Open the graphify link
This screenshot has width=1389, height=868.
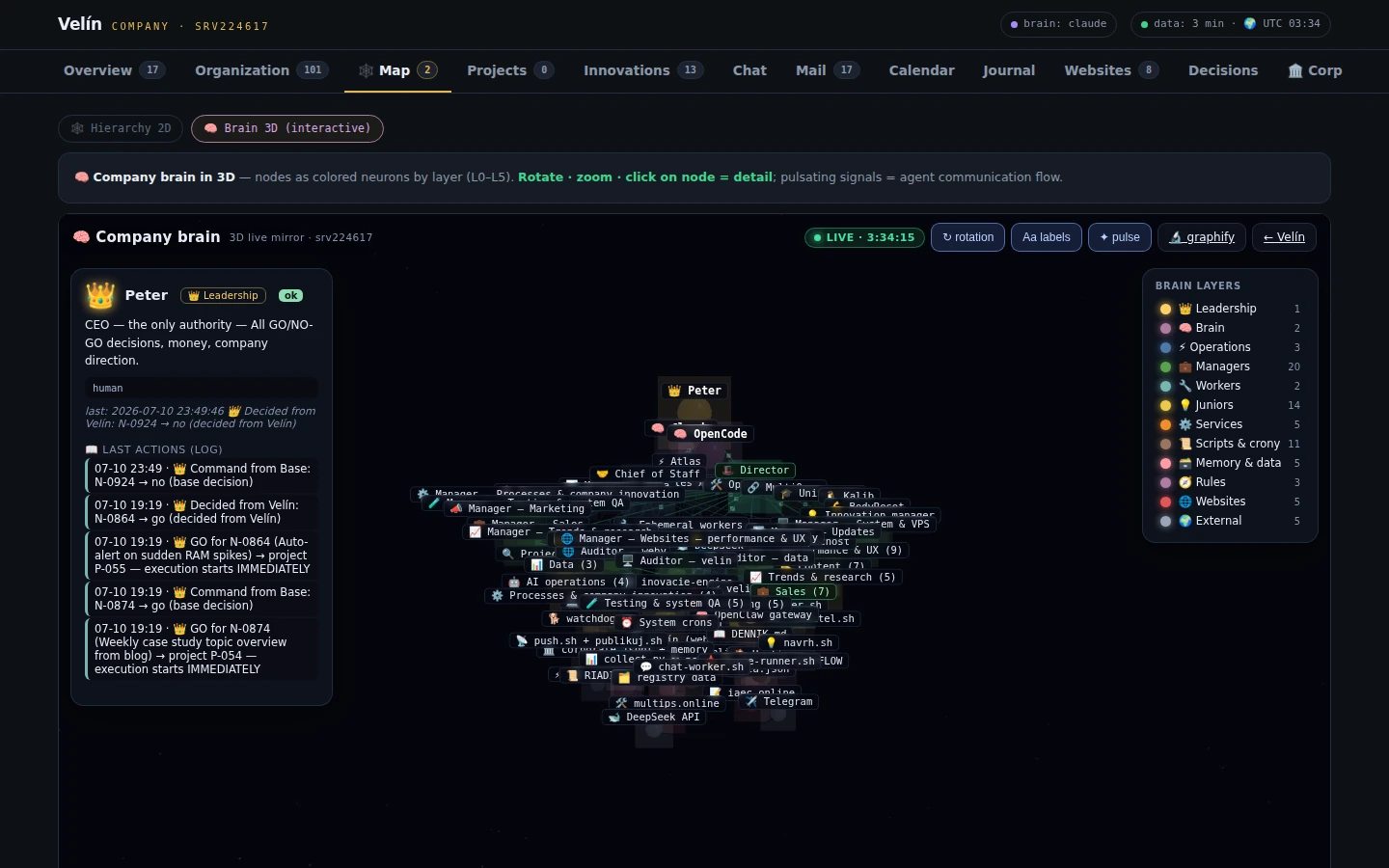1201,237
